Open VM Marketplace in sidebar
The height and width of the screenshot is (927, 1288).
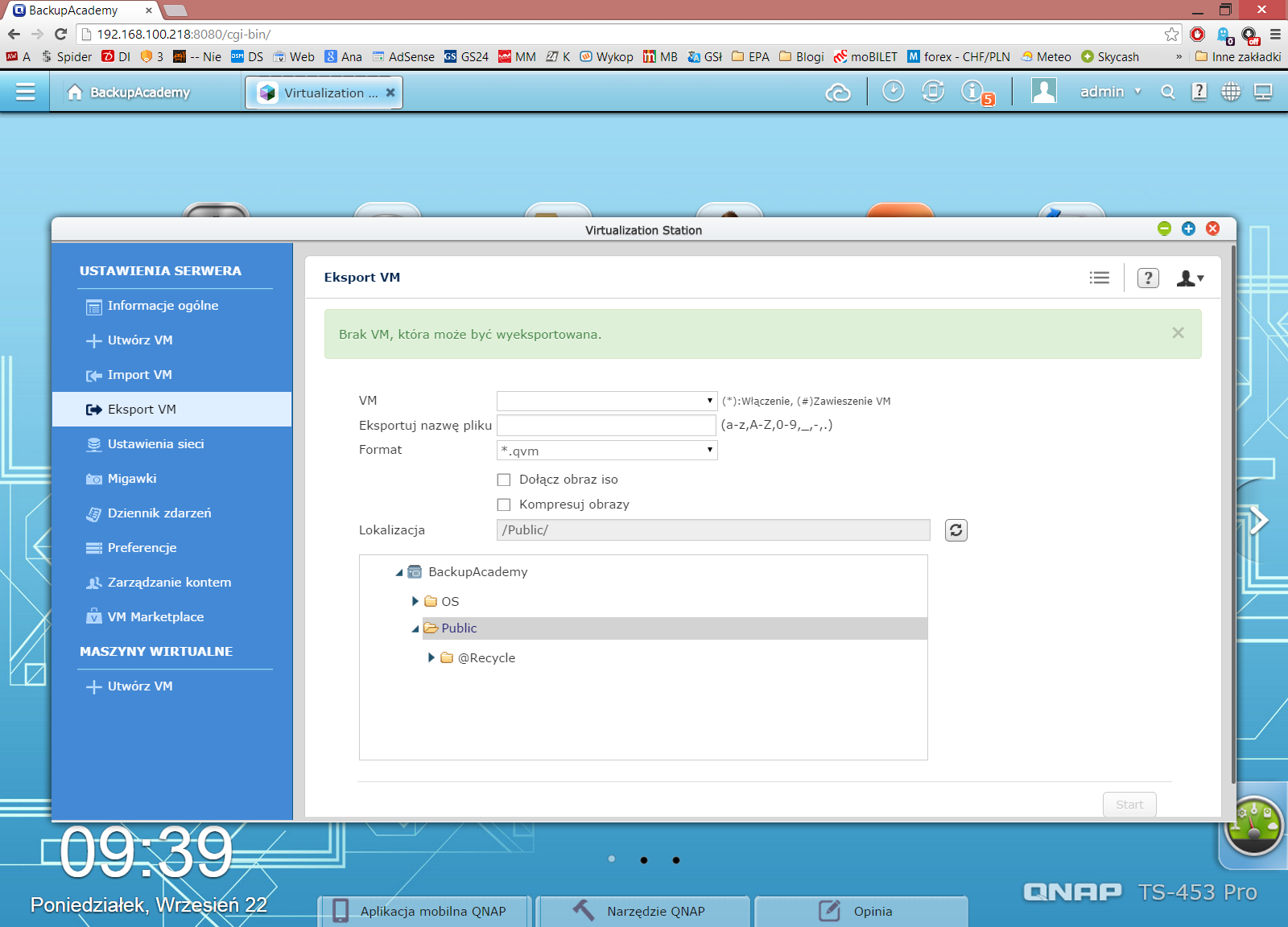click(x=171, y=617)
